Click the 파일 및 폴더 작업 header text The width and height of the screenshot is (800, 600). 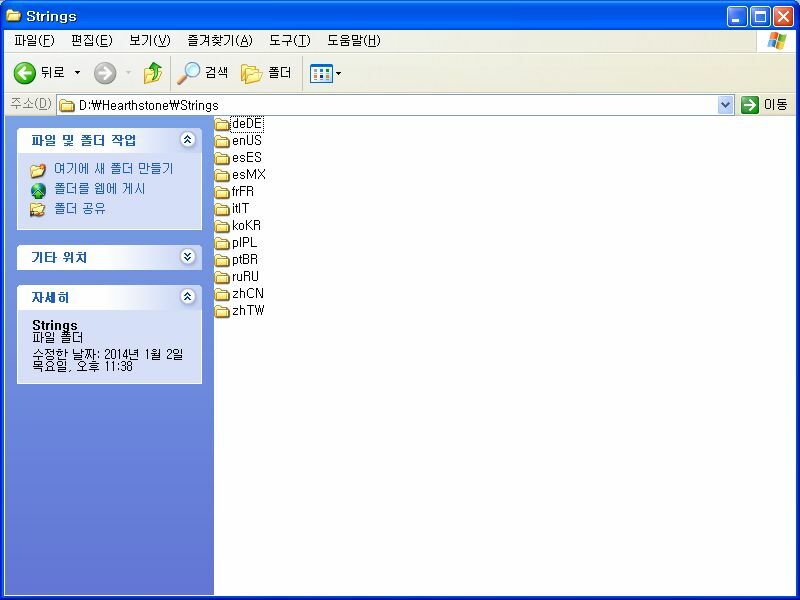point(84,140)
